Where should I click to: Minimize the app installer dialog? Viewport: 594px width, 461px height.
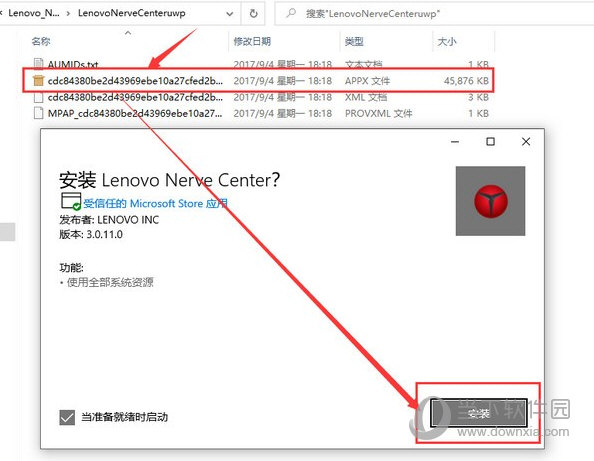click(455, 142)
